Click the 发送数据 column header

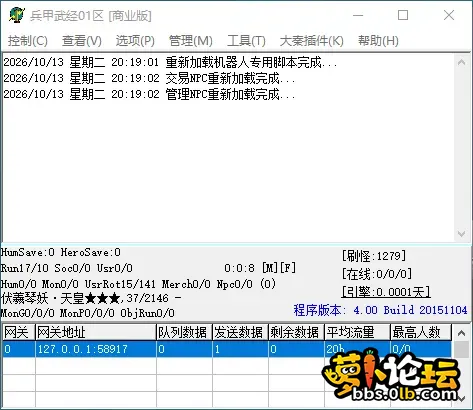[240, 332]
